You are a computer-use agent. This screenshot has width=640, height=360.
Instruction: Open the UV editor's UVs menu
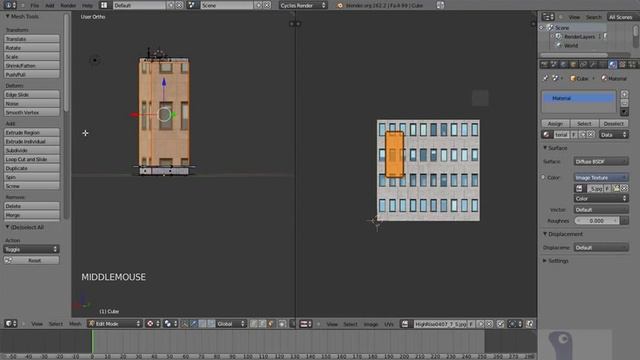(389, 324)
